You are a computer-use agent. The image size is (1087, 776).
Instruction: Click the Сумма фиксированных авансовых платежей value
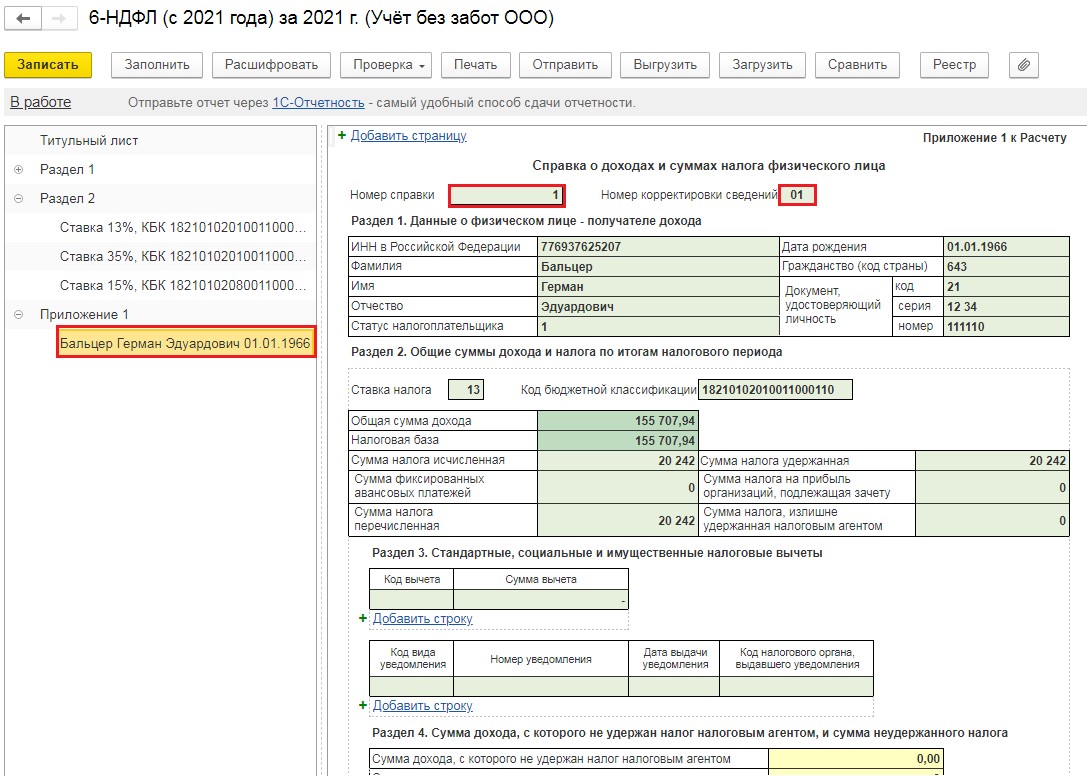click(x=617, y=487)
